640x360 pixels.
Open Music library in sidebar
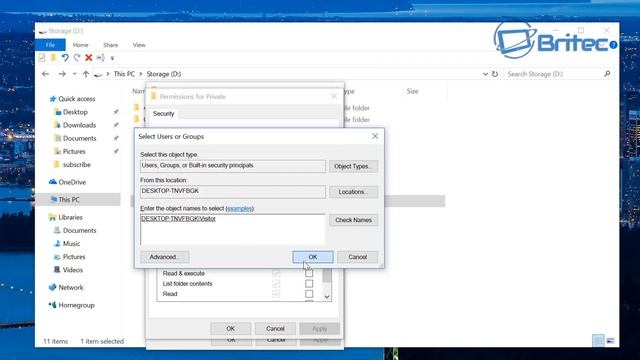click(x=71, y=244)
